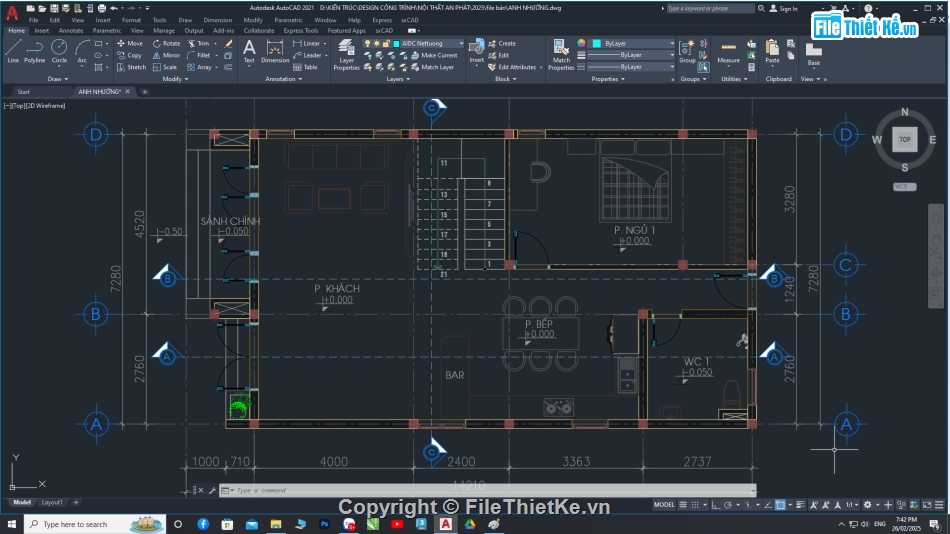Click the Create block button

coord(502,44)
